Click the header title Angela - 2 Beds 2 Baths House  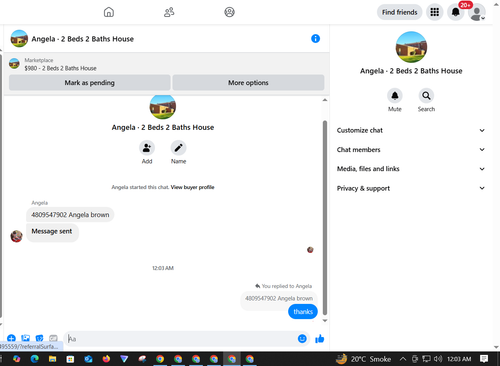click(82, 39)
